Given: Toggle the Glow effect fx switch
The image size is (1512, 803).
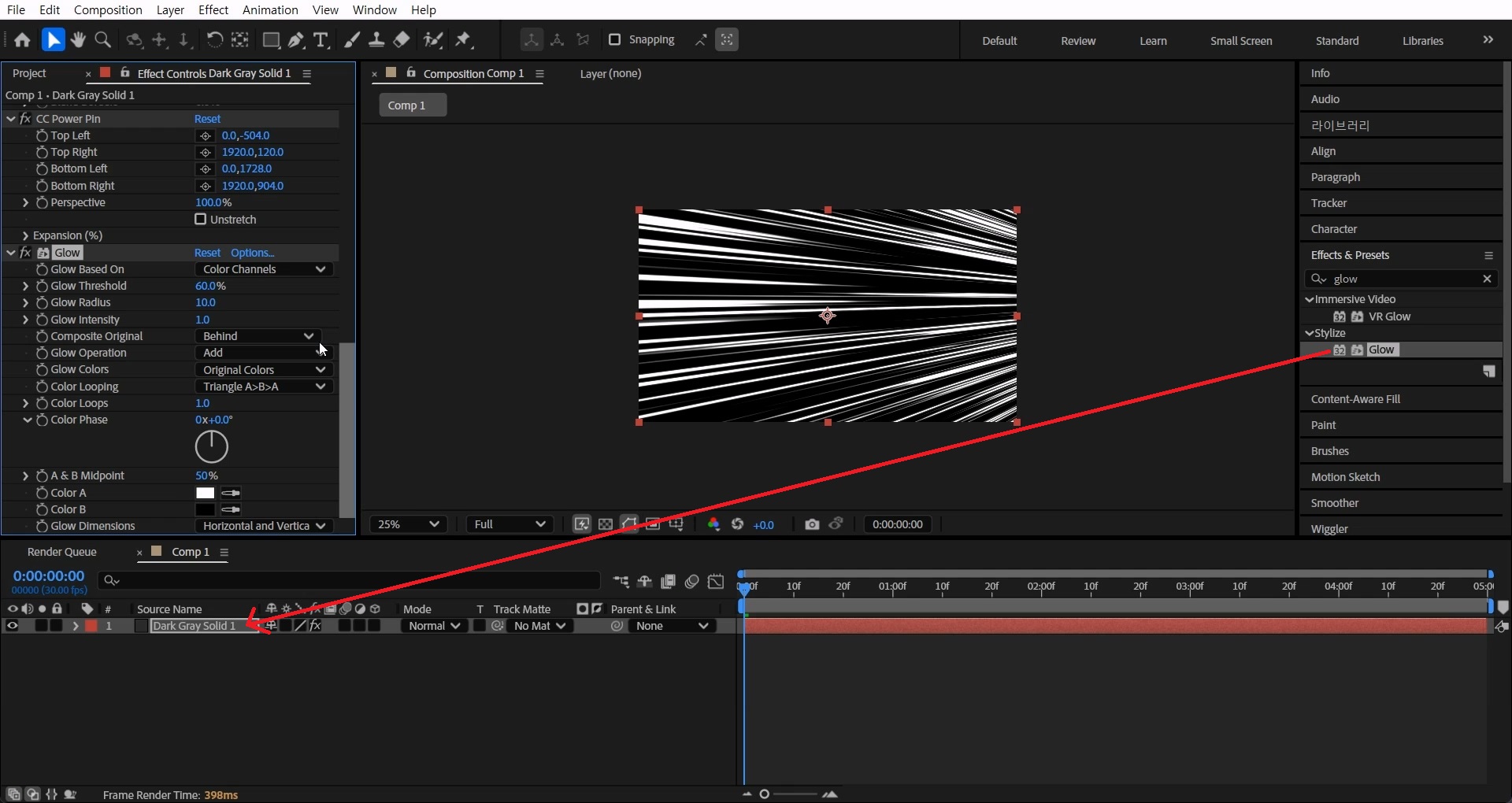Looking at the screenshot, I should (x=26, y=253).
